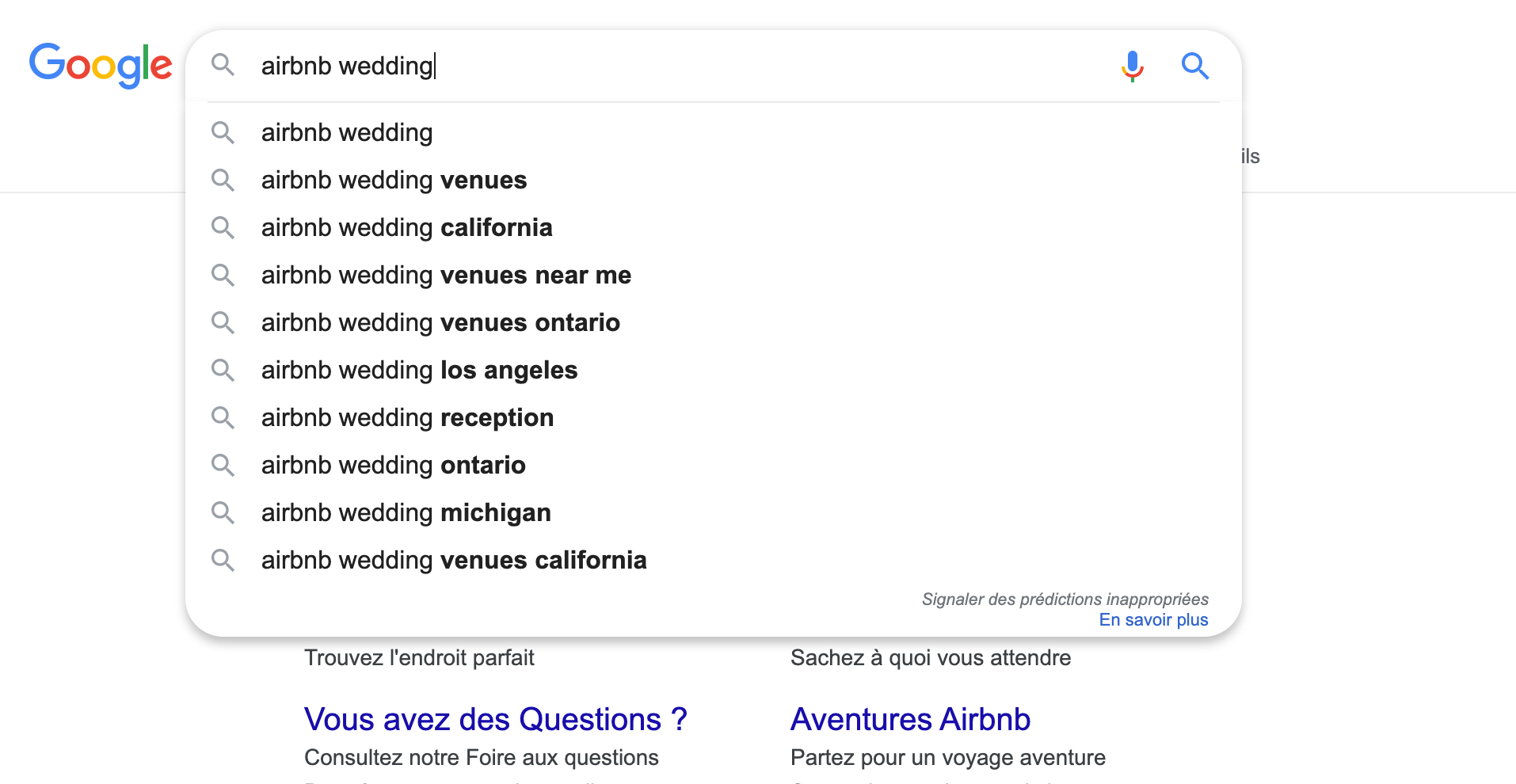Image resolution: width=1516 pixels, height=784 pixels.
Task: Click the partially hidden tools tab
Action: click(x=1251, y=156)
